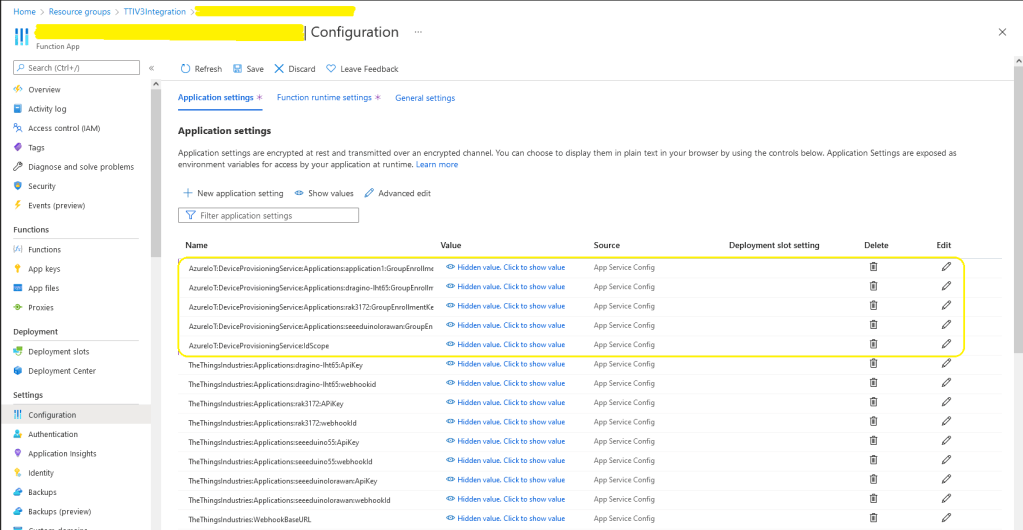Open Access control (IAM) in sidebar

[x=63, y=128]
